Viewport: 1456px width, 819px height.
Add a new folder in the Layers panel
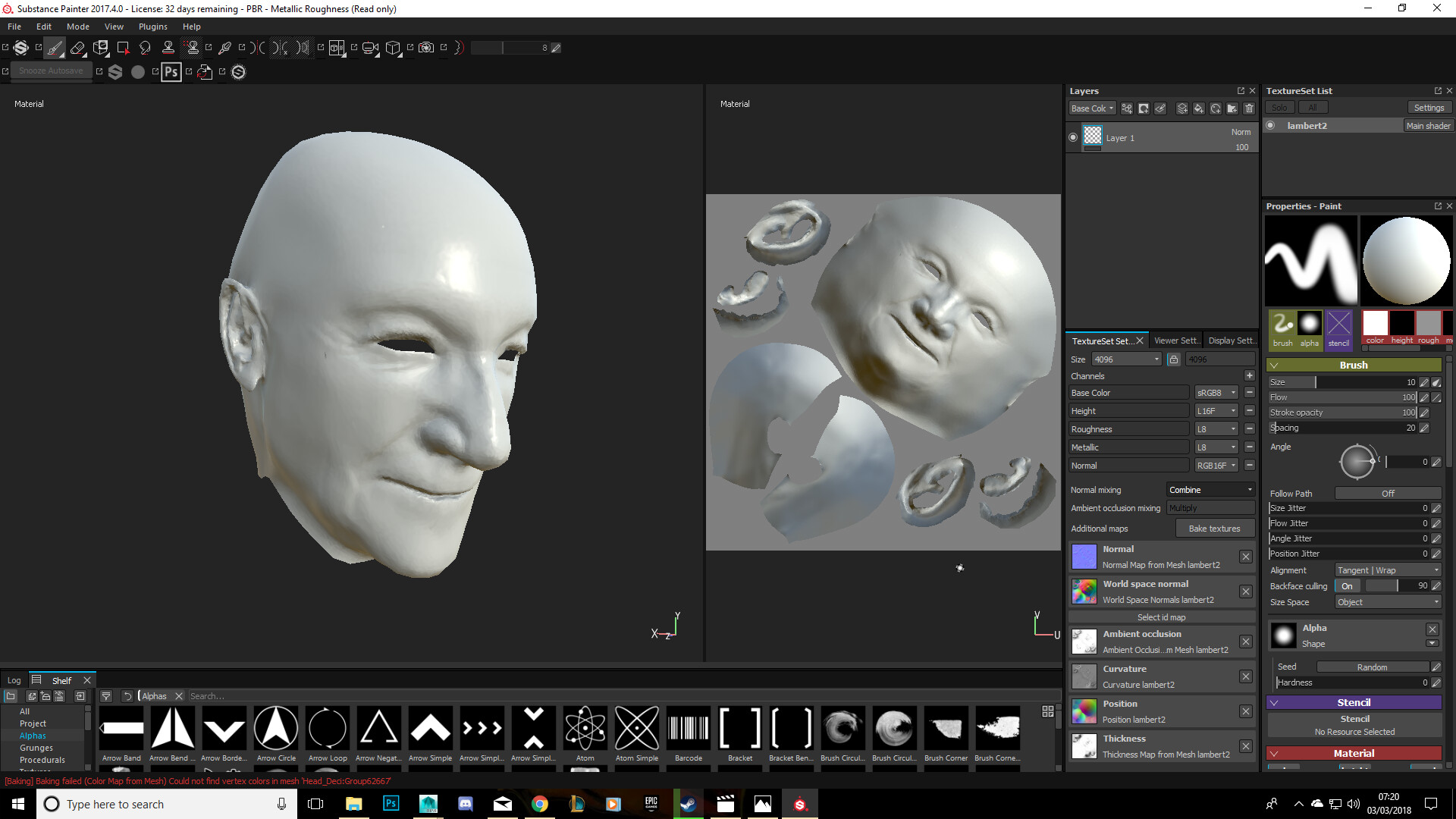click(1232, 108)
